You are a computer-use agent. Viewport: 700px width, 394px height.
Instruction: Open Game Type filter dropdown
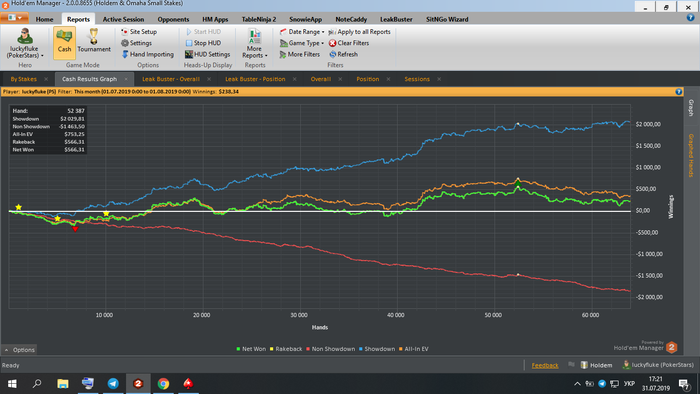(302, 43)
